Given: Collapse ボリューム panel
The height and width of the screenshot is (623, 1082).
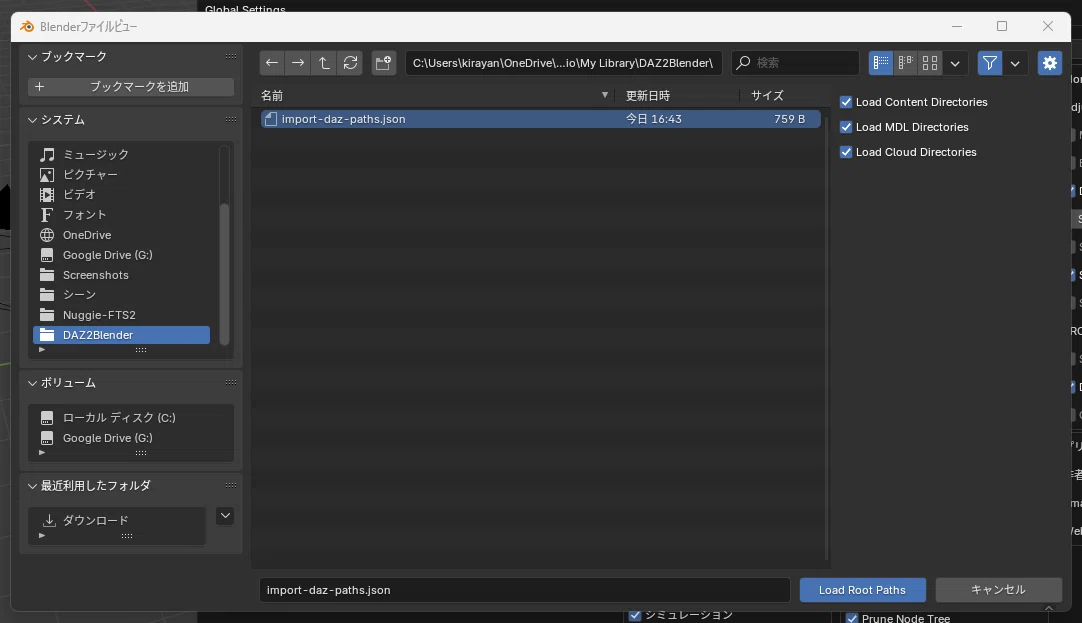Looking at the screenshot, I should coord(32,383).
